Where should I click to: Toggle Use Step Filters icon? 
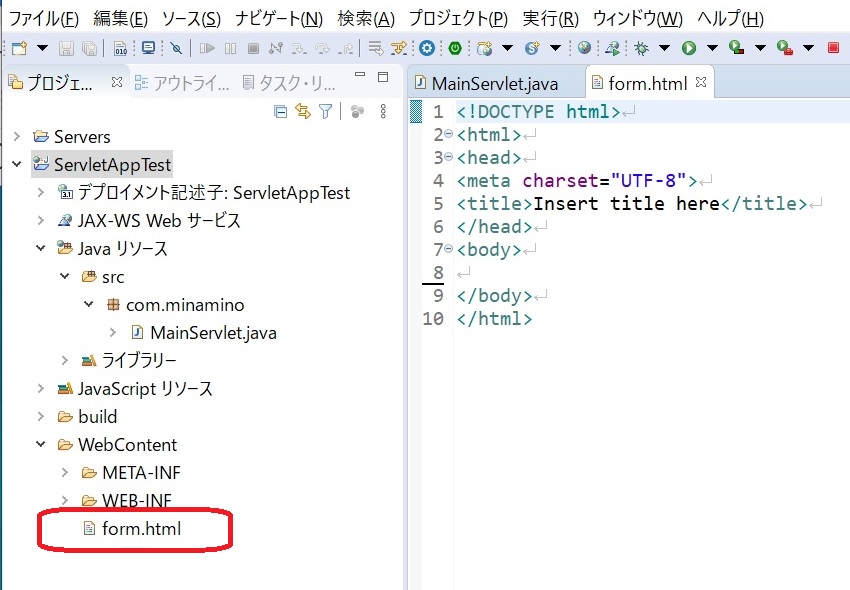point(399,48)
